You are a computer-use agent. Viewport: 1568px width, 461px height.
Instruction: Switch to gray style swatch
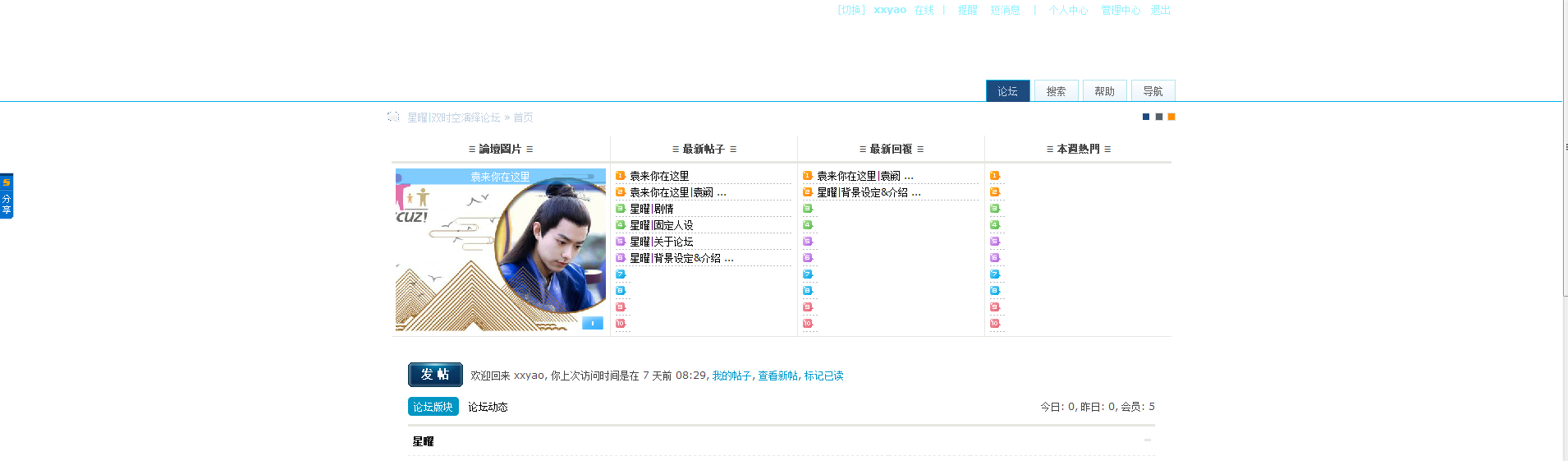[x=1159, y=117]
